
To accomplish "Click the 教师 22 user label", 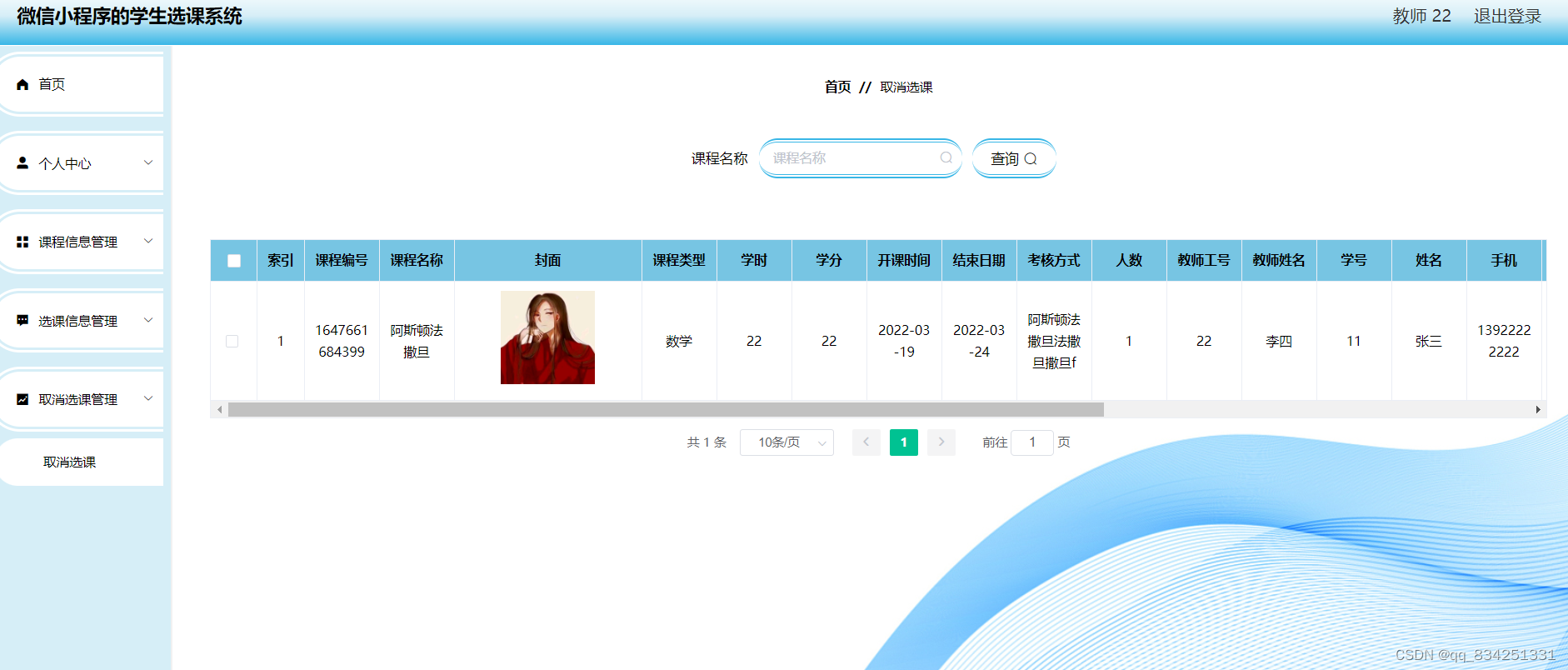I will click(x=1421, y=16).
